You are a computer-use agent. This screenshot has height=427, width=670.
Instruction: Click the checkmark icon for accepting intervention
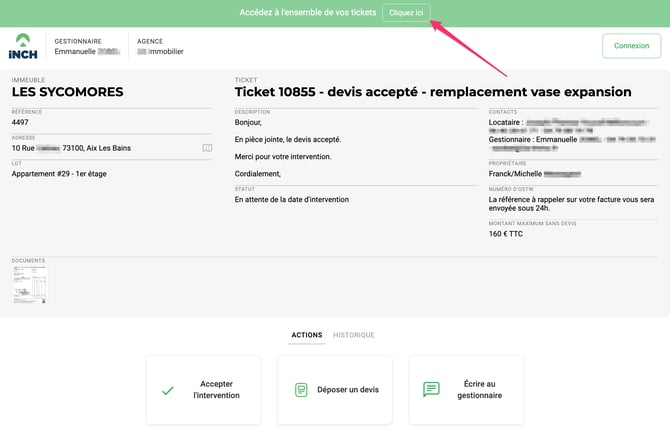(168, 390)
